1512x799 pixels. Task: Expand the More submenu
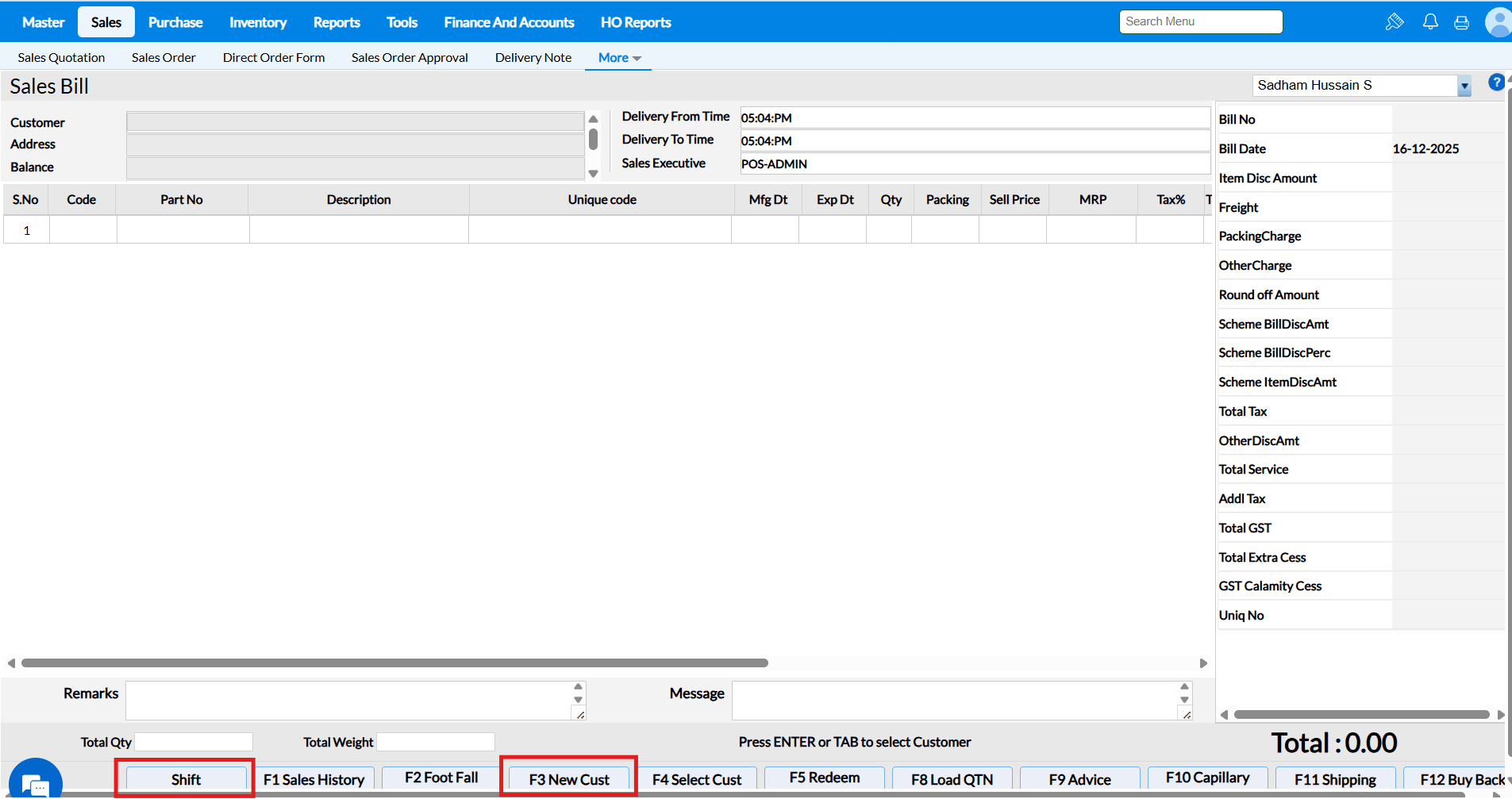click(619, 57)
